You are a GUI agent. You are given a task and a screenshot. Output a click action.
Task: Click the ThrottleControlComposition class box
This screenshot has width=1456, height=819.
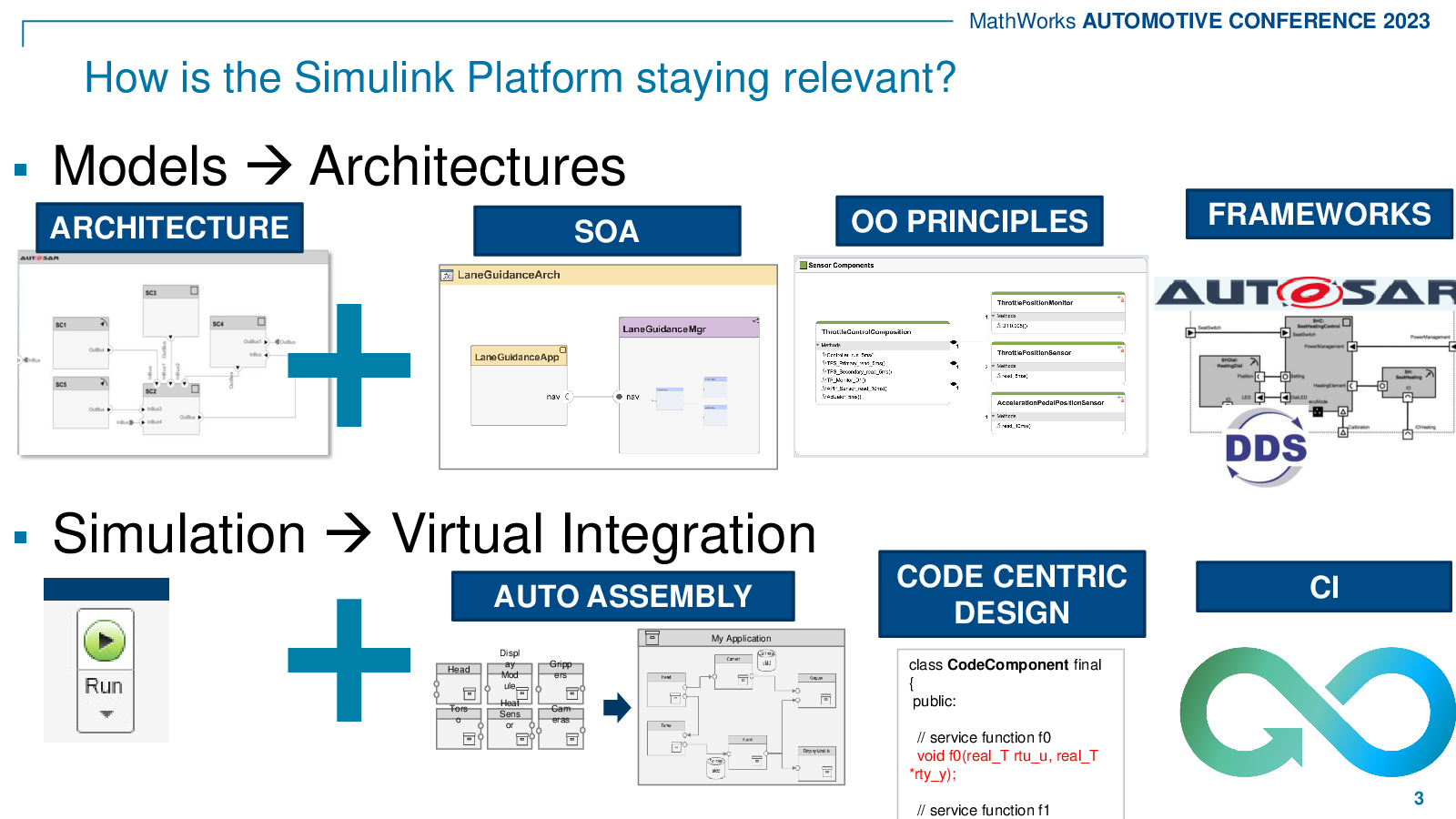pyautogui.click(x=883, y=362)
